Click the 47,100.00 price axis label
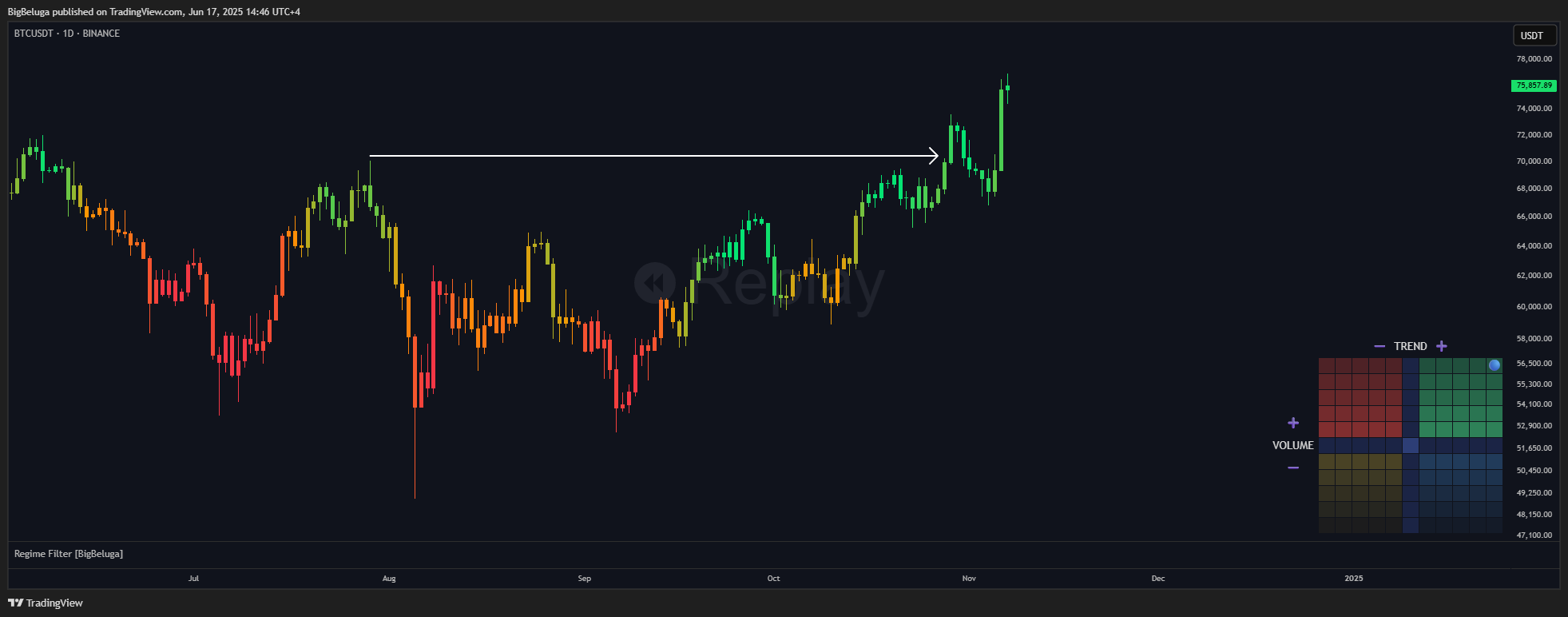The width and height of the screenshot is (1568, 617). click(x=1534, y=535)
